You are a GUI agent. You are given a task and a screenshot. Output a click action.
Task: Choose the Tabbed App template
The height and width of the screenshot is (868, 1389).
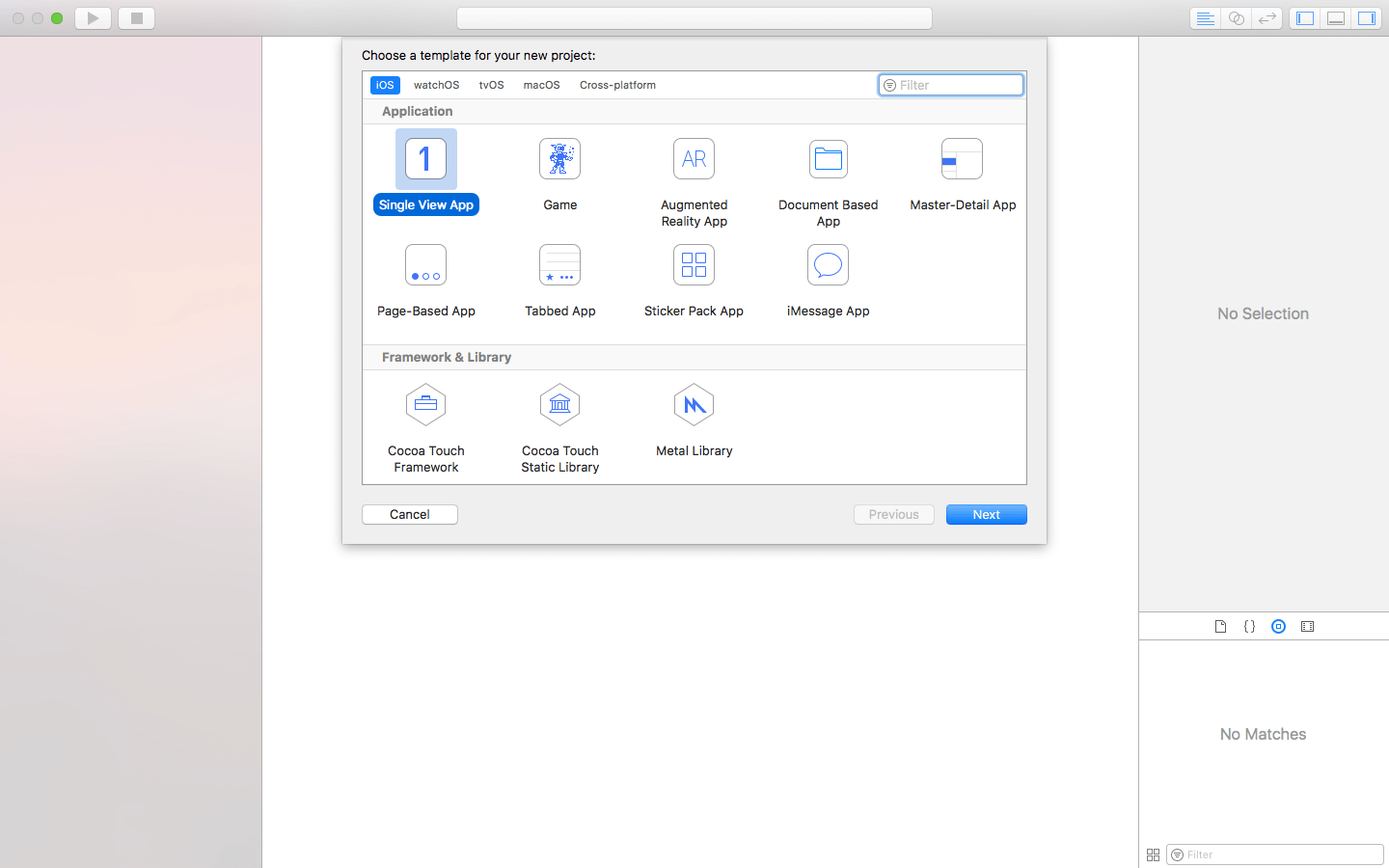559,266
